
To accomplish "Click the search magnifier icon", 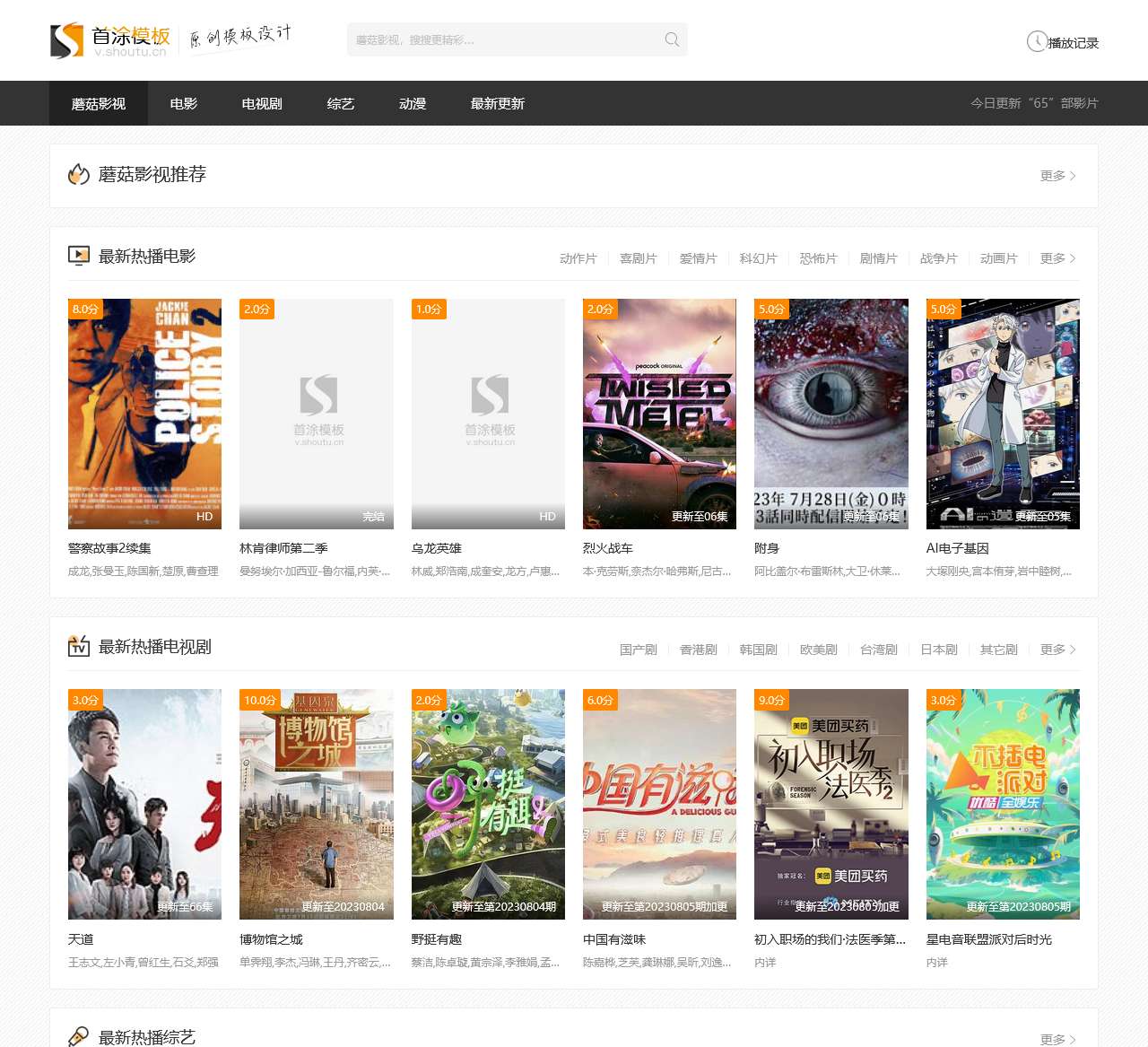I will pyautogui.click(x=672, y=39).
